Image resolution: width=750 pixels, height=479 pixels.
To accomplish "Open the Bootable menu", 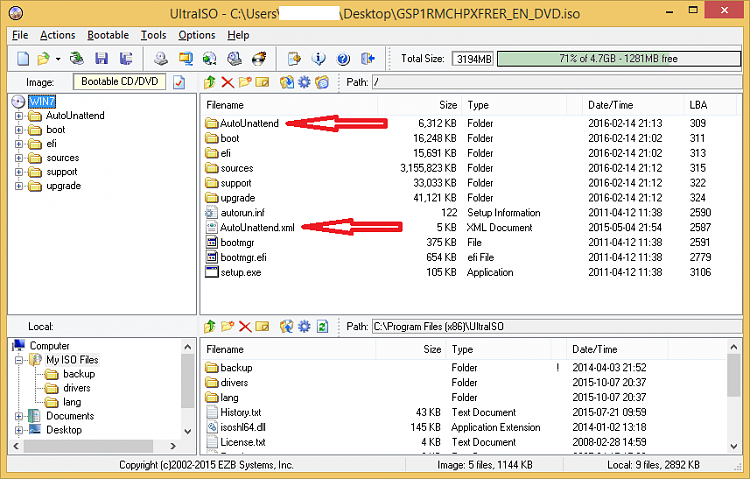I will (x=108, y=35).
